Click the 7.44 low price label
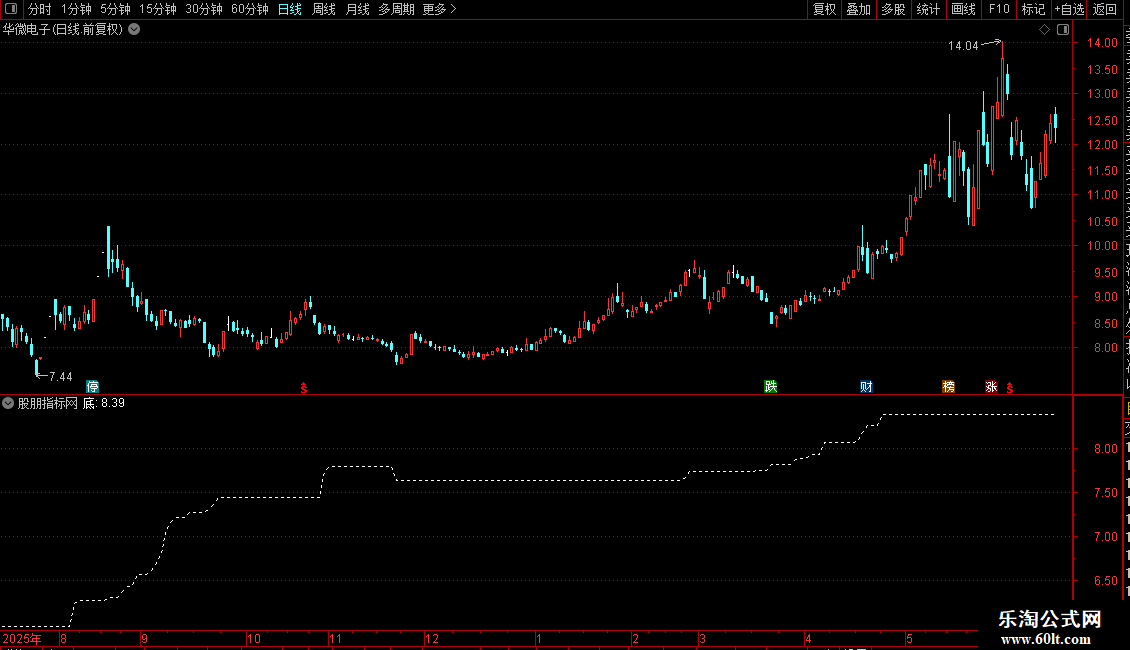1130x650 pixels. click(61, 377)
